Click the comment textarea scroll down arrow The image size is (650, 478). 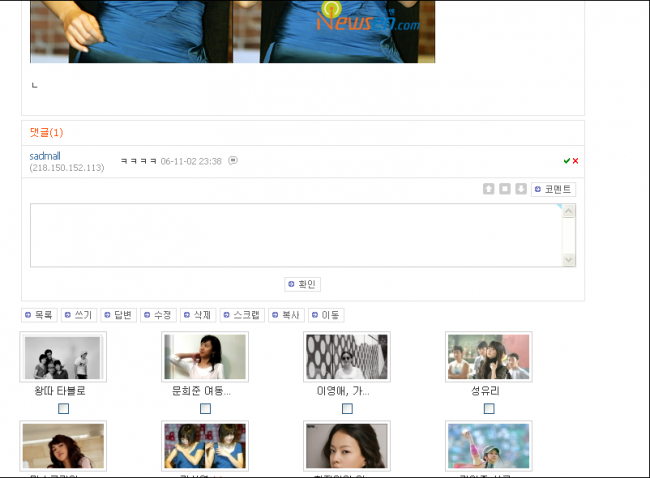[569, 260]
